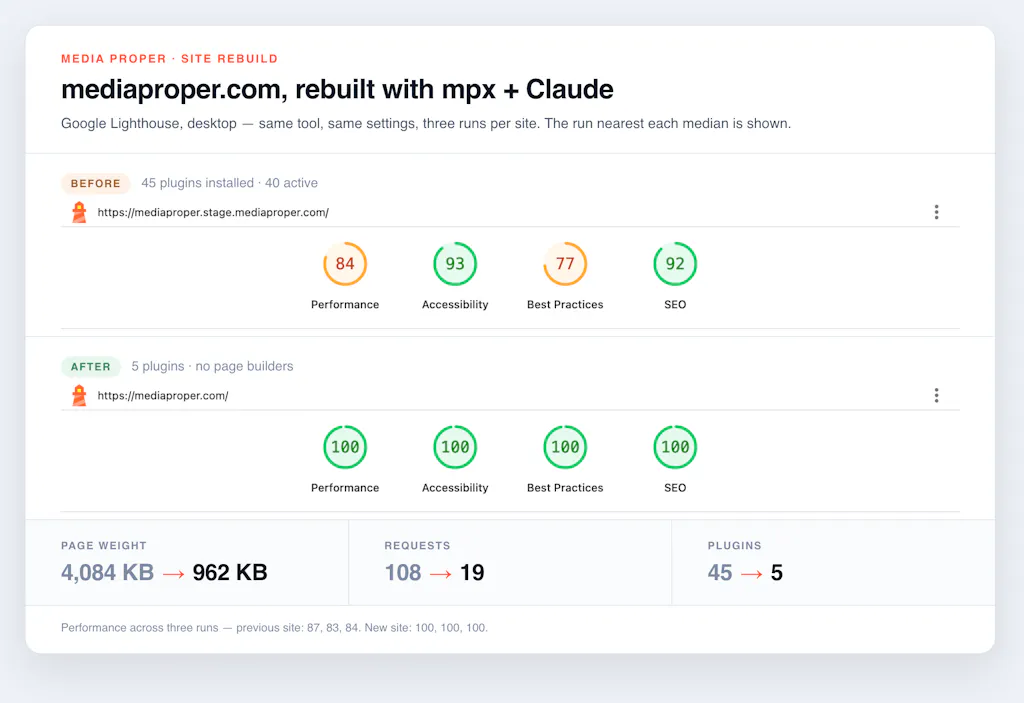Click the 19 requests value
This screenshot has width=1024, height=703.
tap(472, 573)
